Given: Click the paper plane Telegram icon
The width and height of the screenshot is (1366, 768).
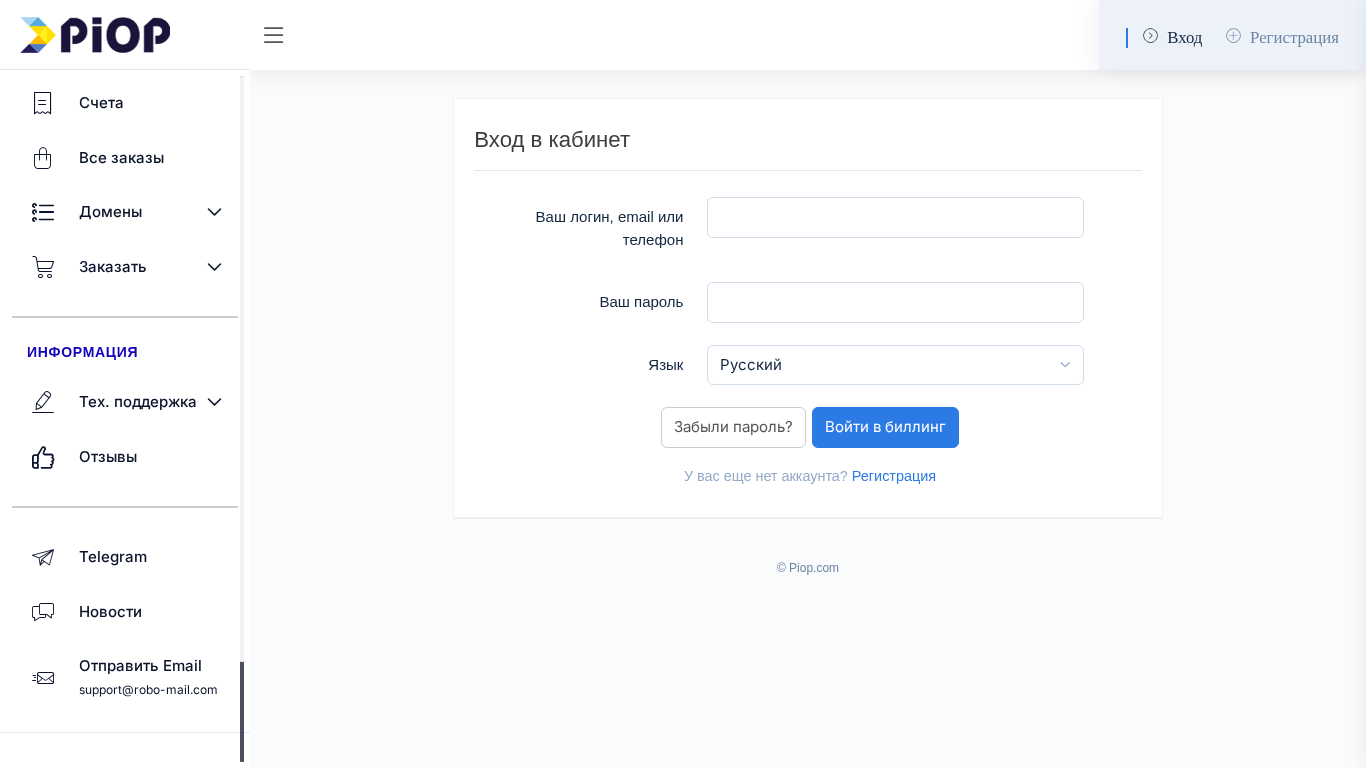Looking at the screenshot, I should click(43, 557).
